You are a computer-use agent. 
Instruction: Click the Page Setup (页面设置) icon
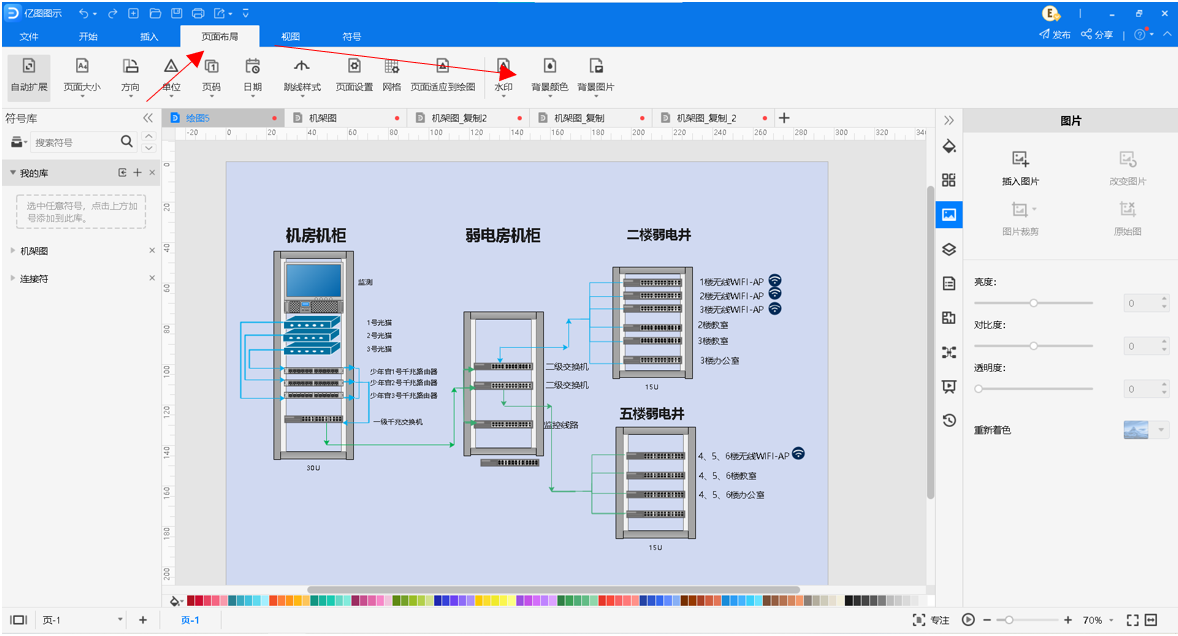tap(354, 67)
